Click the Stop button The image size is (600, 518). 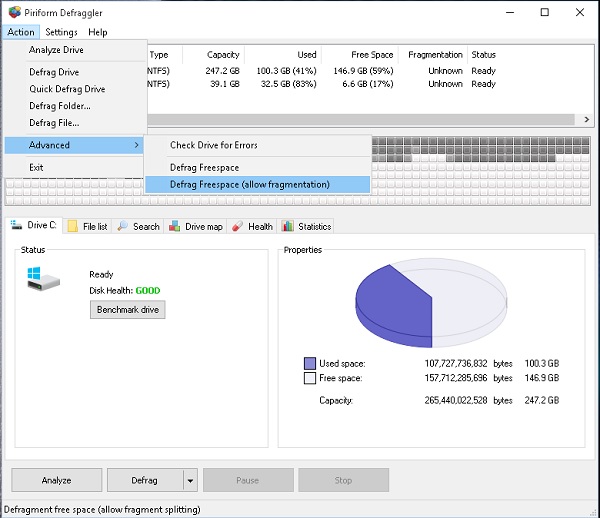[344, 480]
